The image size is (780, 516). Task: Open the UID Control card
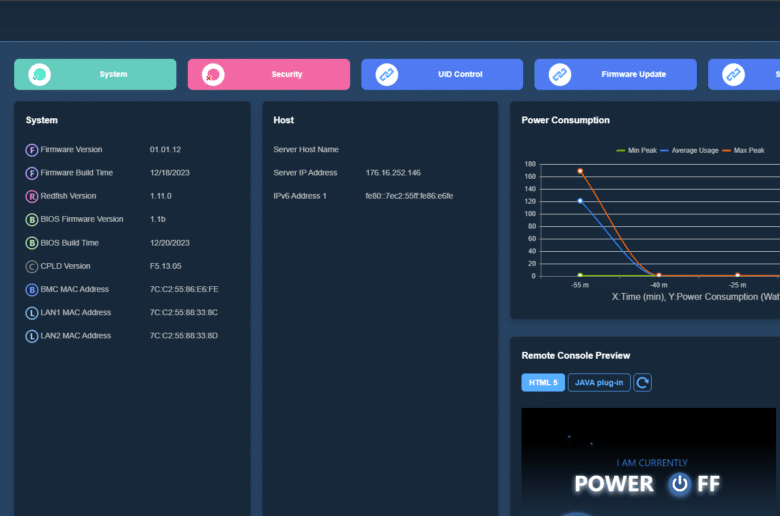442,74
